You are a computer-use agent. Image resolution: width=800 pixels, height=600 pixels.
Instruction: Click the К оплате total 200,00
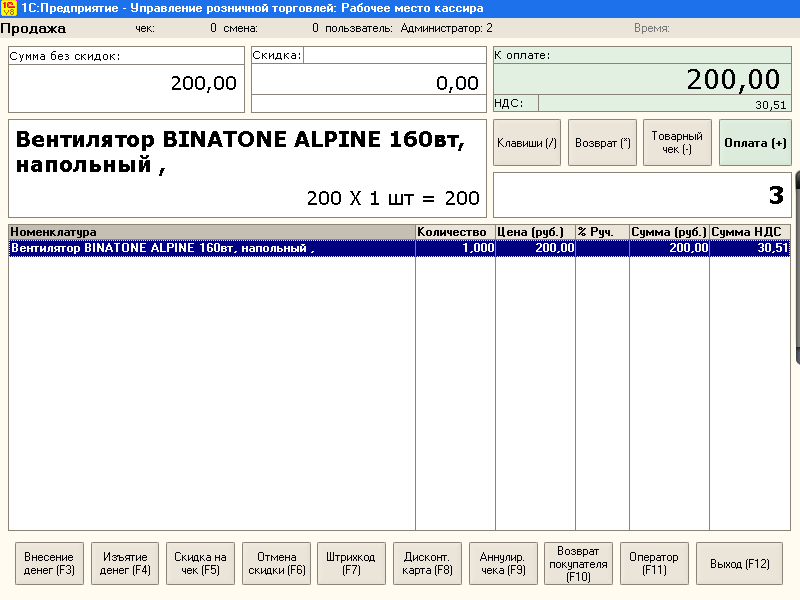(x=733, y=80)
